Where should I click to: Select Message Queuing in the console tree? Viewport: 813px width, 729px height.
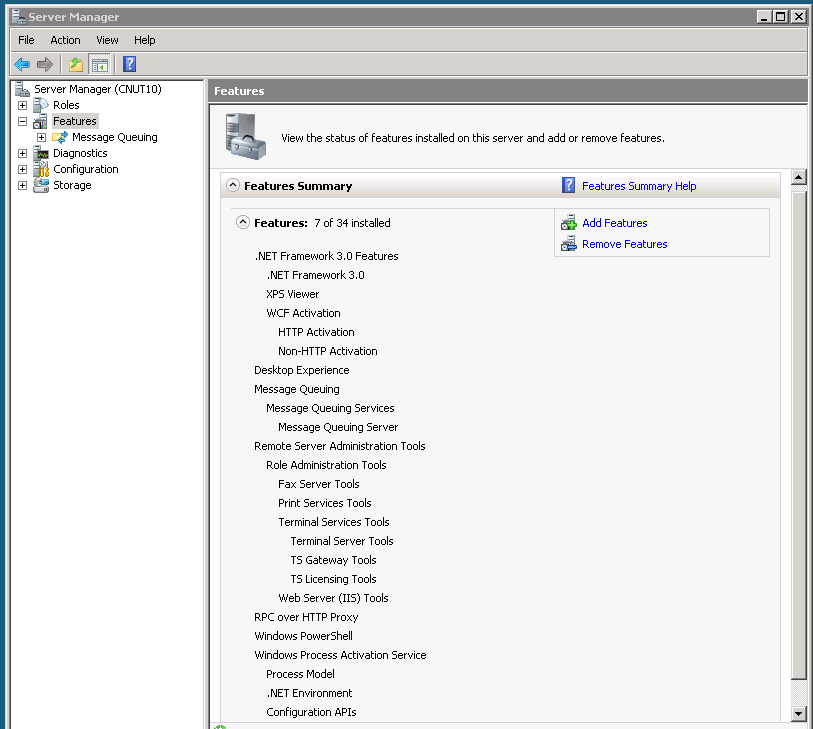[115, 137]
